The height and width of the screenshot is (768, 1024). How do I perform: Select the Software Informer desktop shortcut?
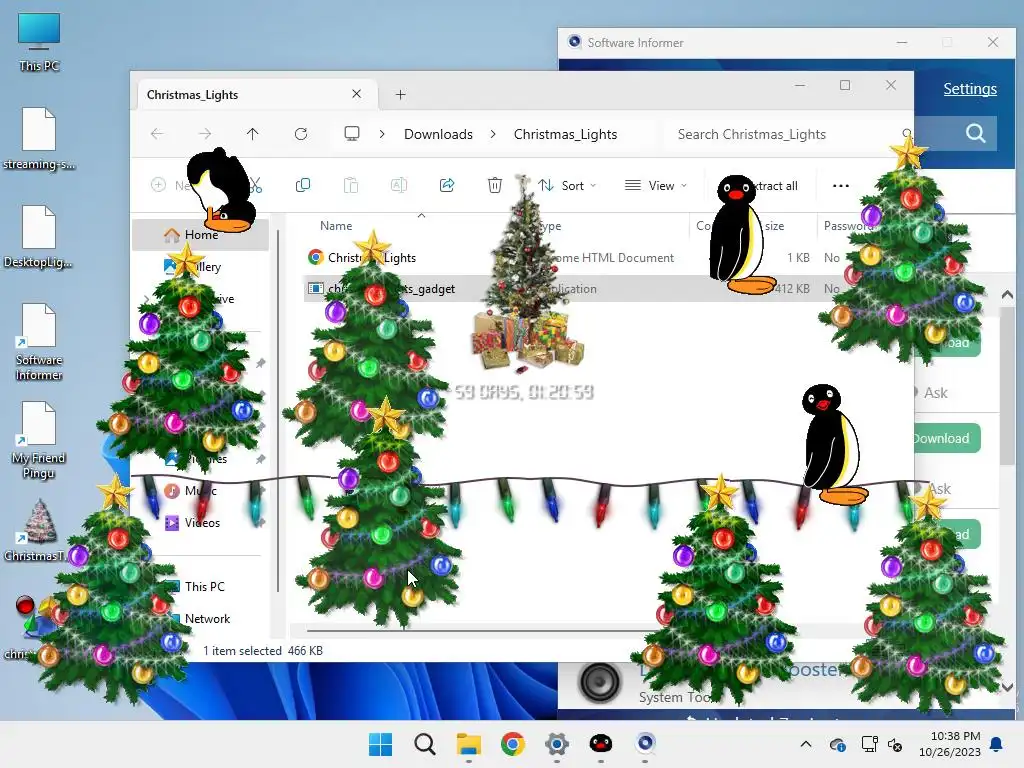[39, 342]
